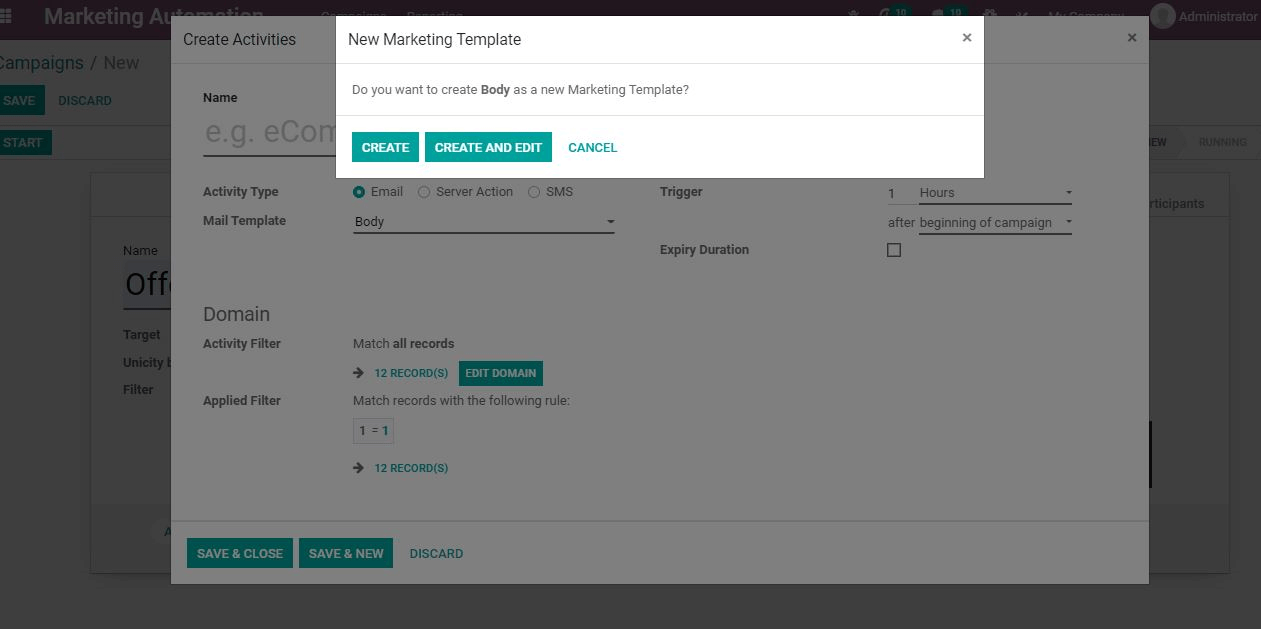Click the activity Name input field
This screenshot has width=1261, height=629.
(x=269, y=133)
